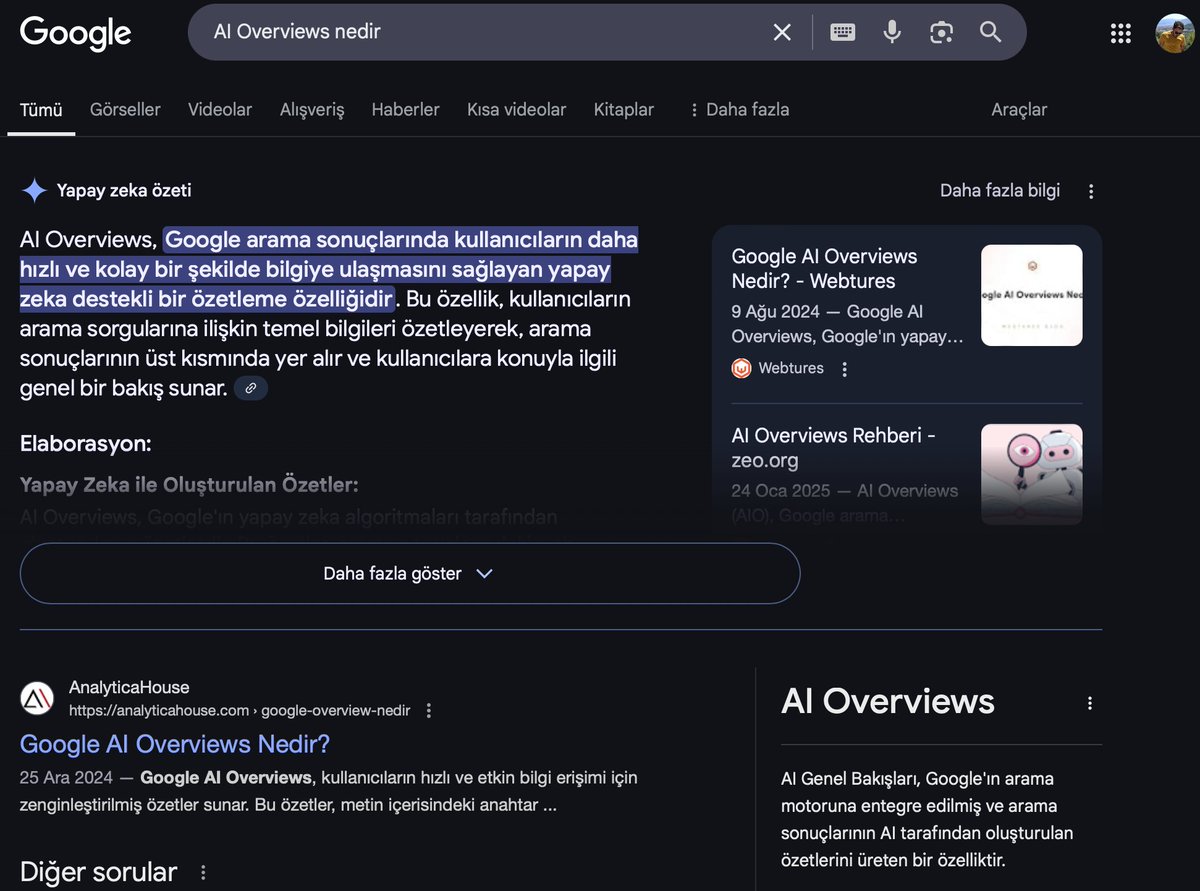Open the Google account profile avatar
Image resolution: width=1200 pixels, height=891 pixels.
[1175, 33]
